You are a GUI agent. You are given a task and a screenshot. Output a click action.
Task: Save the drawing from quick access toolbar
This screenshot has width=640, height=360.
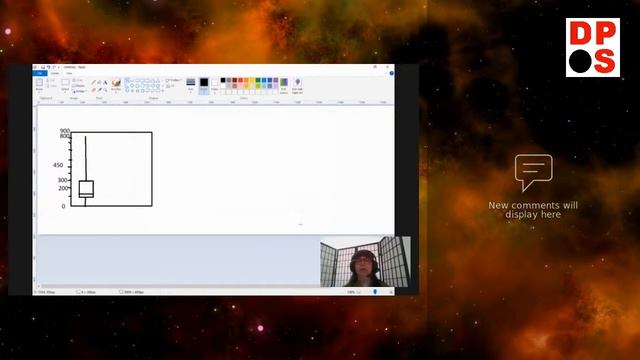point(43,67)
